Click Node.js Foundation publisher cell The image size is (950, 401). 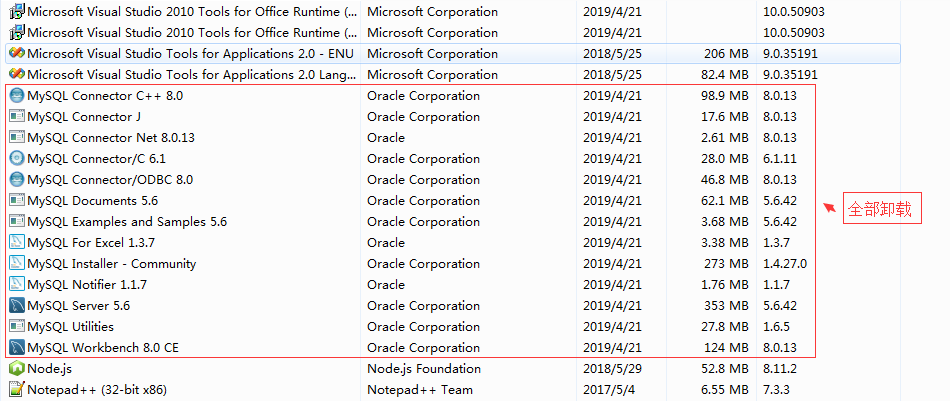point(424,368)
